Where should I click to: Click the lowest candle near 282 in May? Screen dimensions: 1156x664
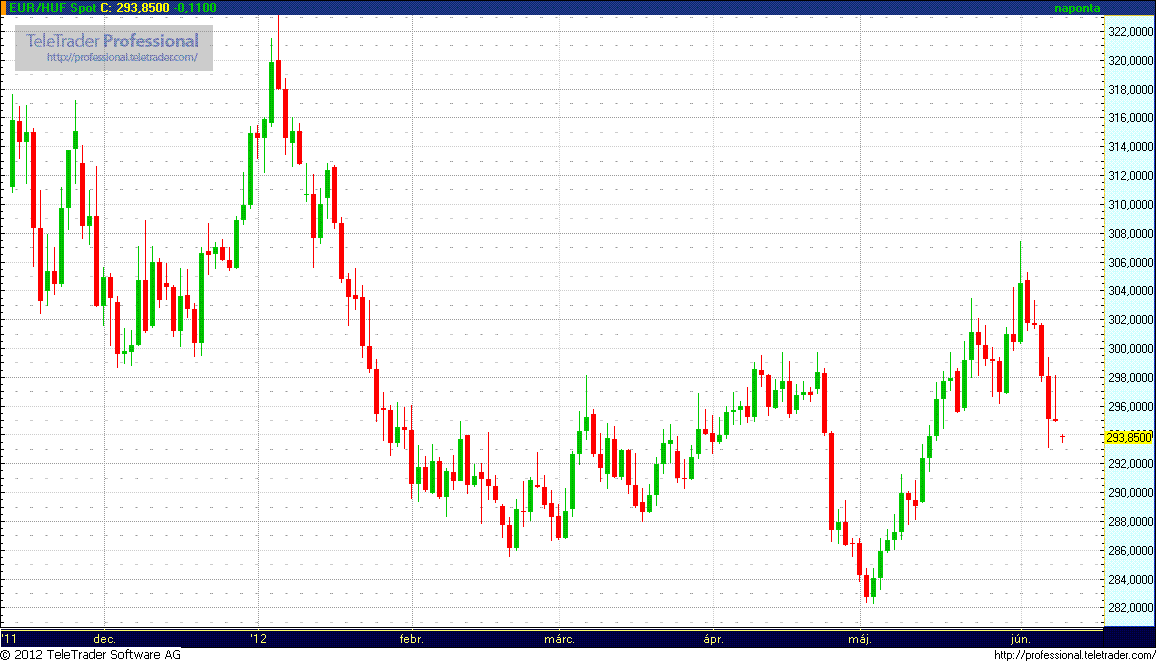[x=866, y=587]
